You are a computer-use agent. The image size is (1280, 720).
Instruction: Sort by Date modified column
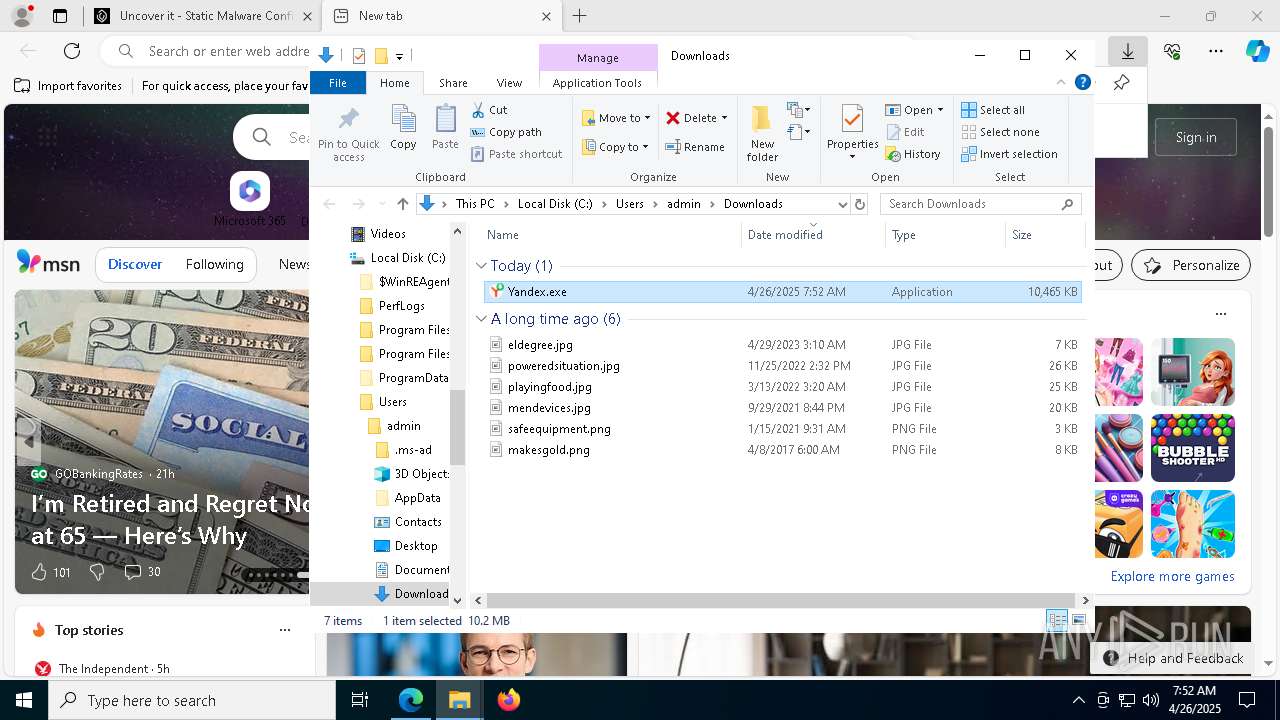pyautogui.click(x=813, y=235)
